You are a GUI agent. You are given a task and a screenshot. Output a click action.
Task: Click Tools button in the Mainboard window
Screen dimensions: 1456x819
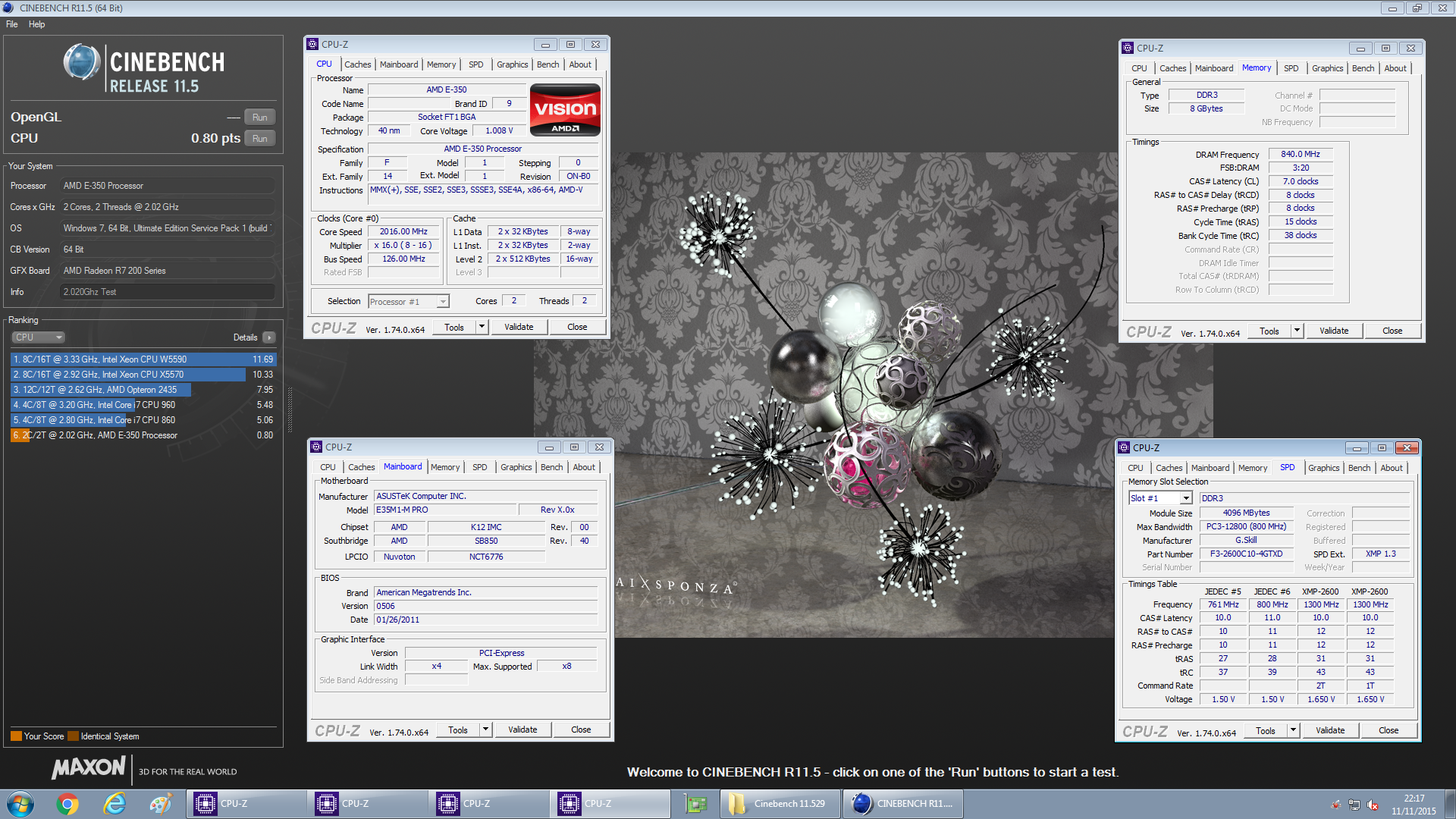[458, 730]
